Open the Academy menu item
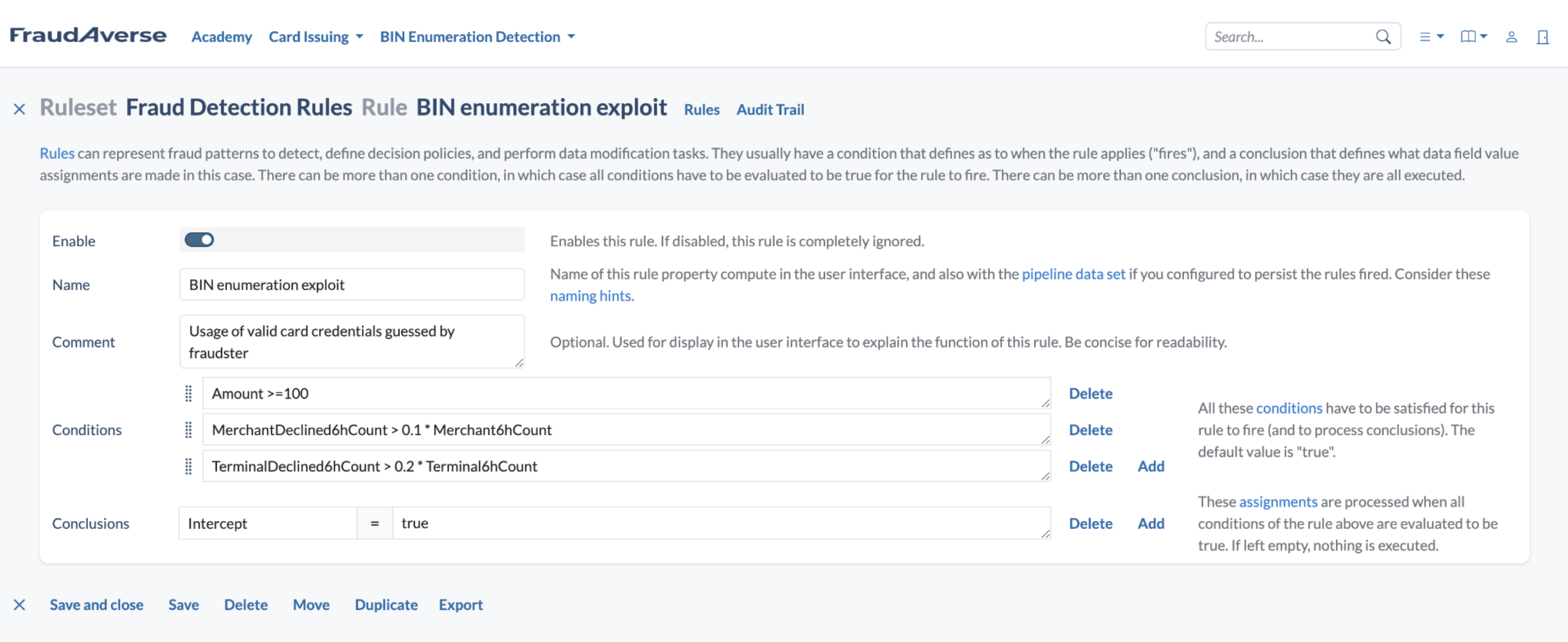 (222, 37)
